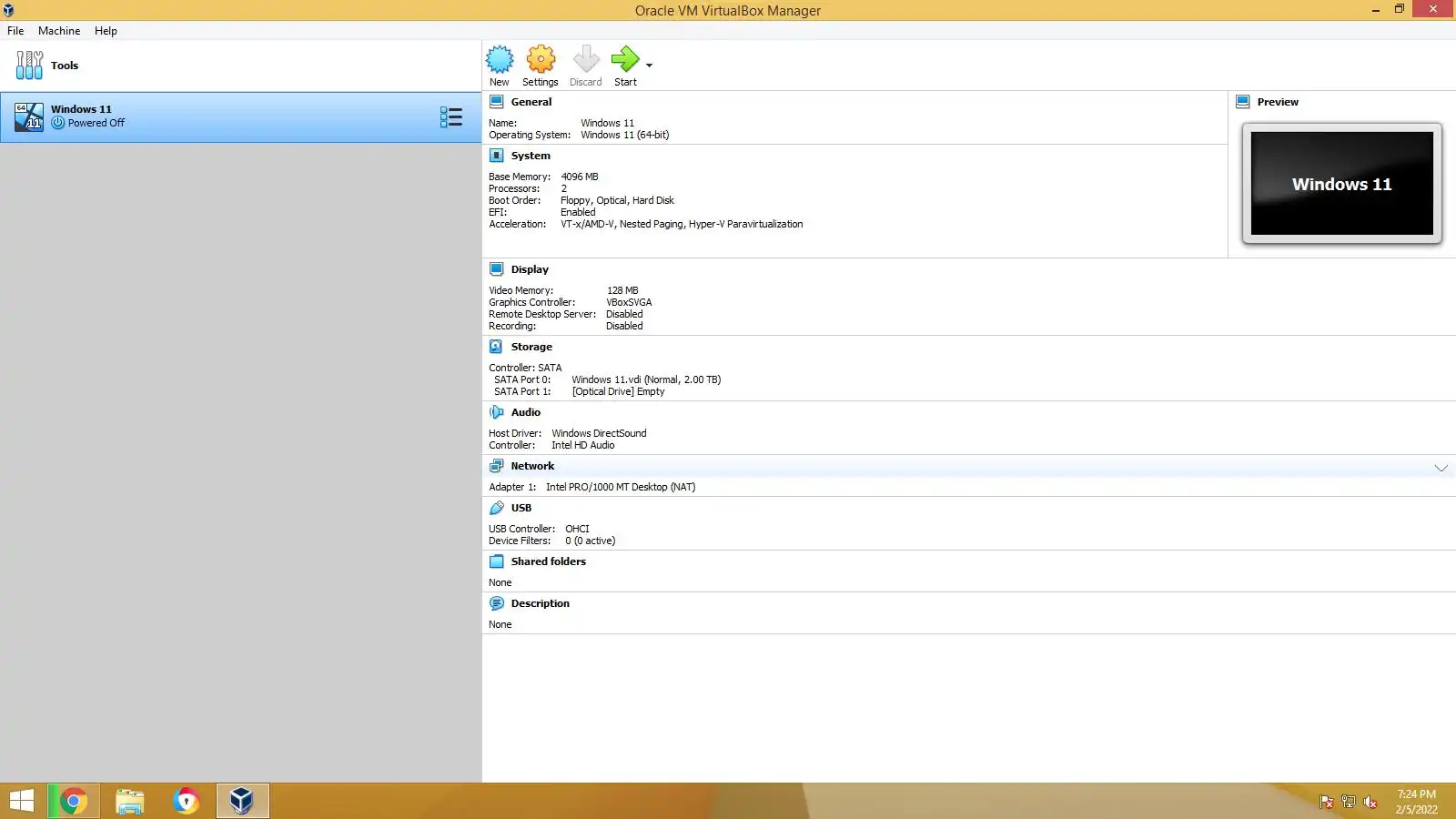Open File Explorer from the taskbar
1456x819 pixels.
coord(130,801)
